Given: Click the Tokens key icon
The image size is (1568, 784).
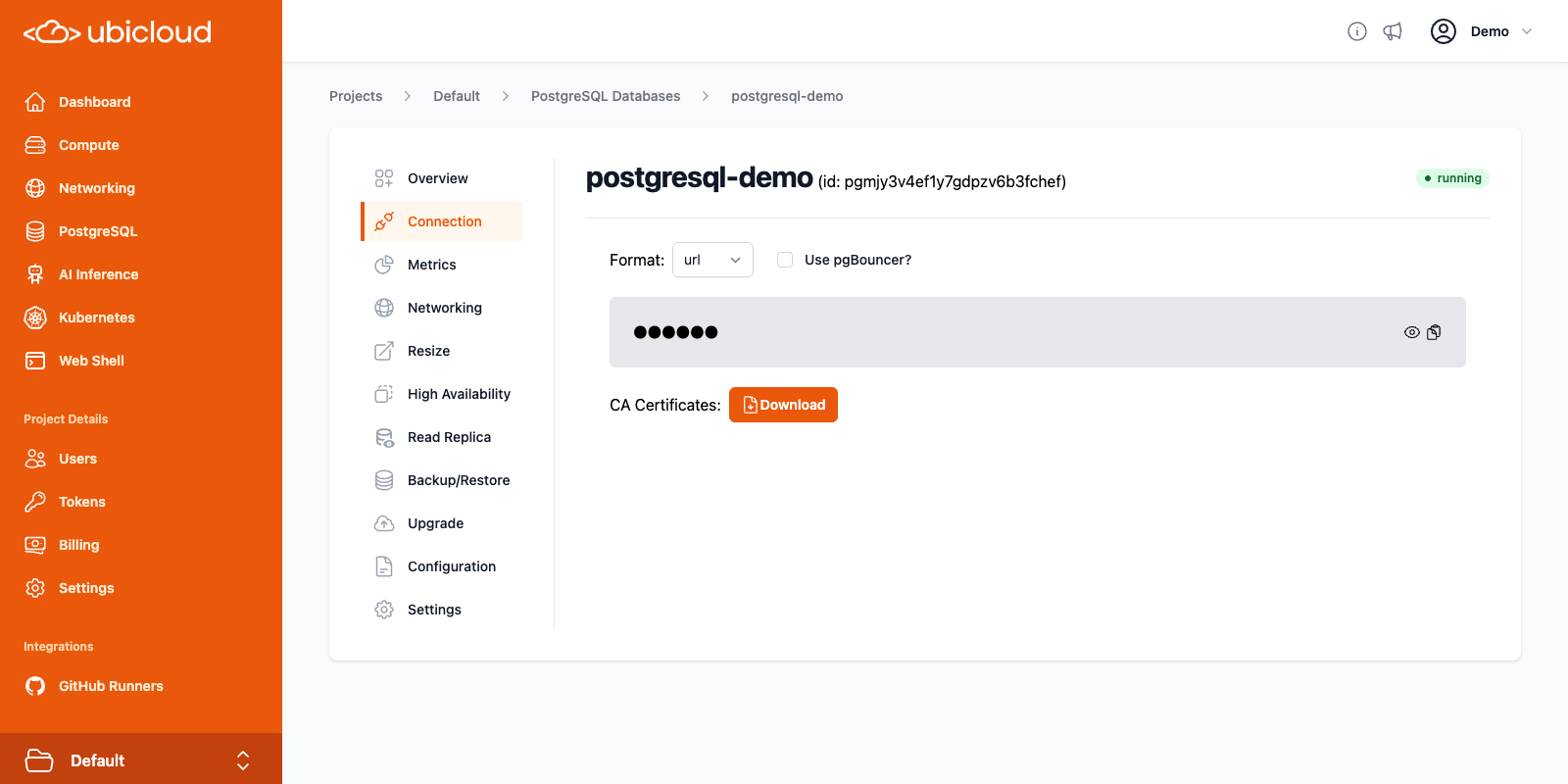Looking at the screenshot, I should coord(35,502).
